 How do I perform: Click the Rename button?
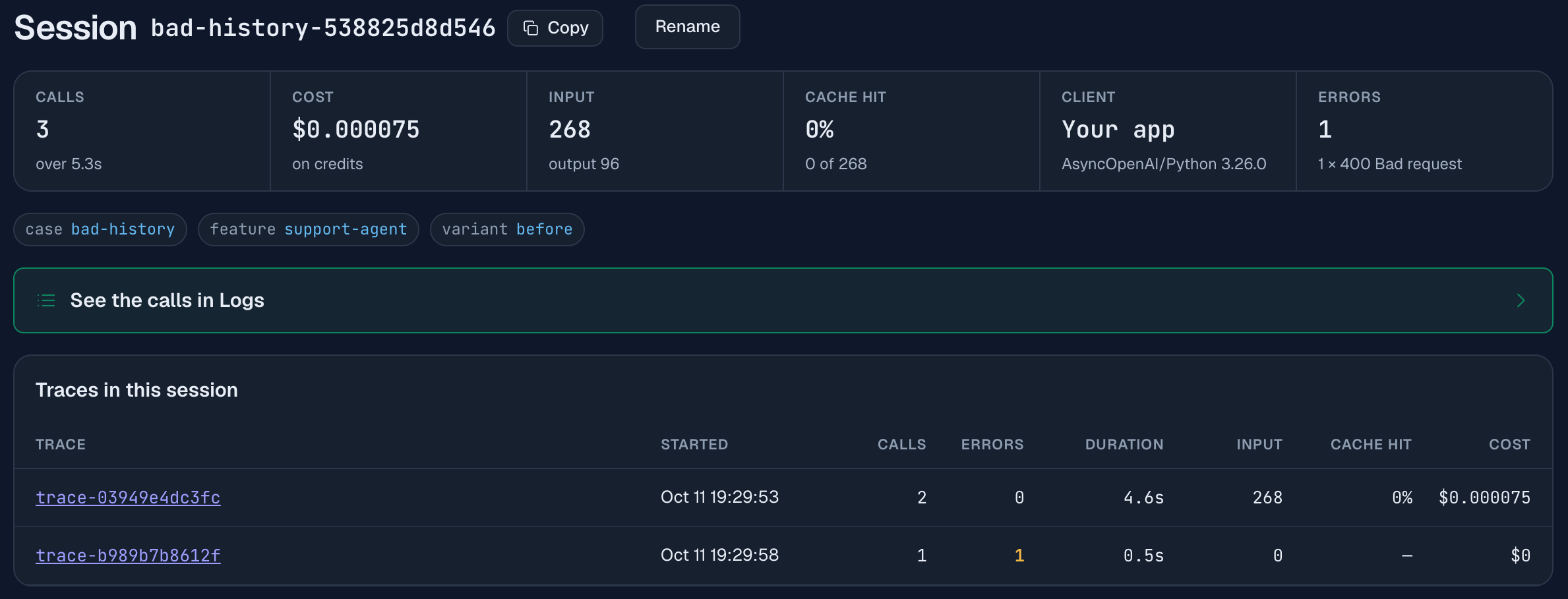[x=687, y=27]
